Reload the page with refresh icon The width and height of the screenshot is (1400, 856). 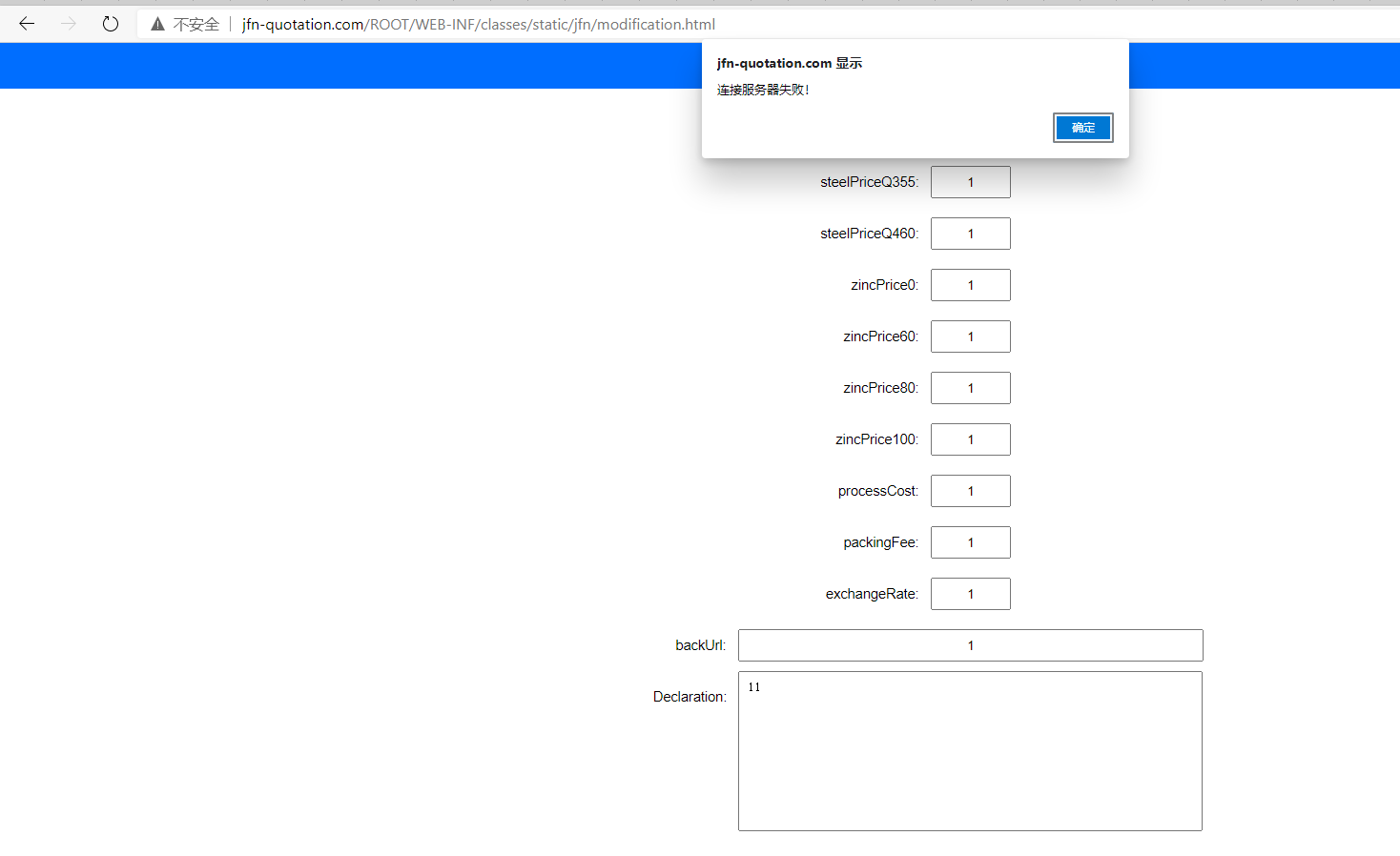tap(111, 24)
